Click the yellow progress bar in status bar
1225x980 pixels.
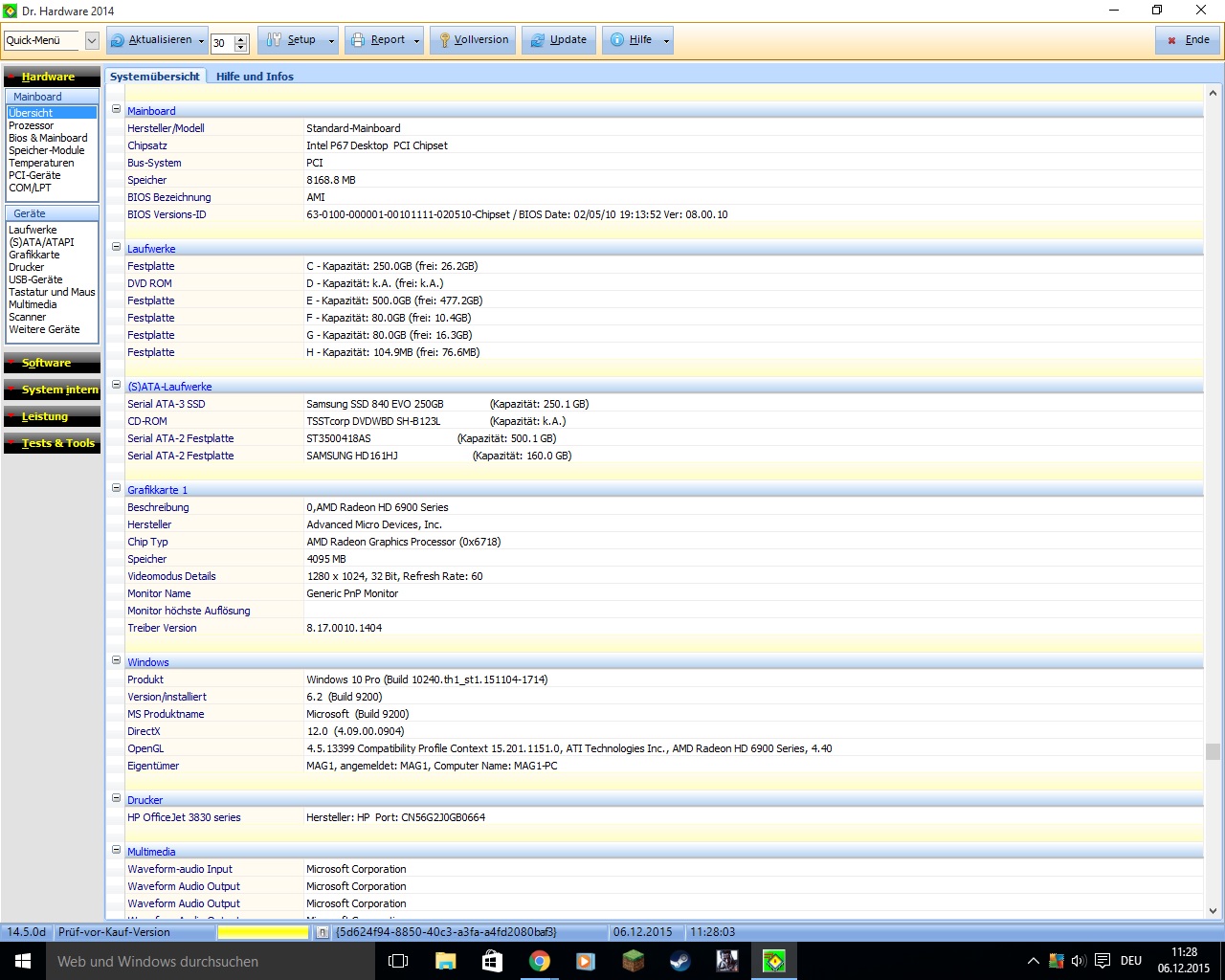coord(263,932)
